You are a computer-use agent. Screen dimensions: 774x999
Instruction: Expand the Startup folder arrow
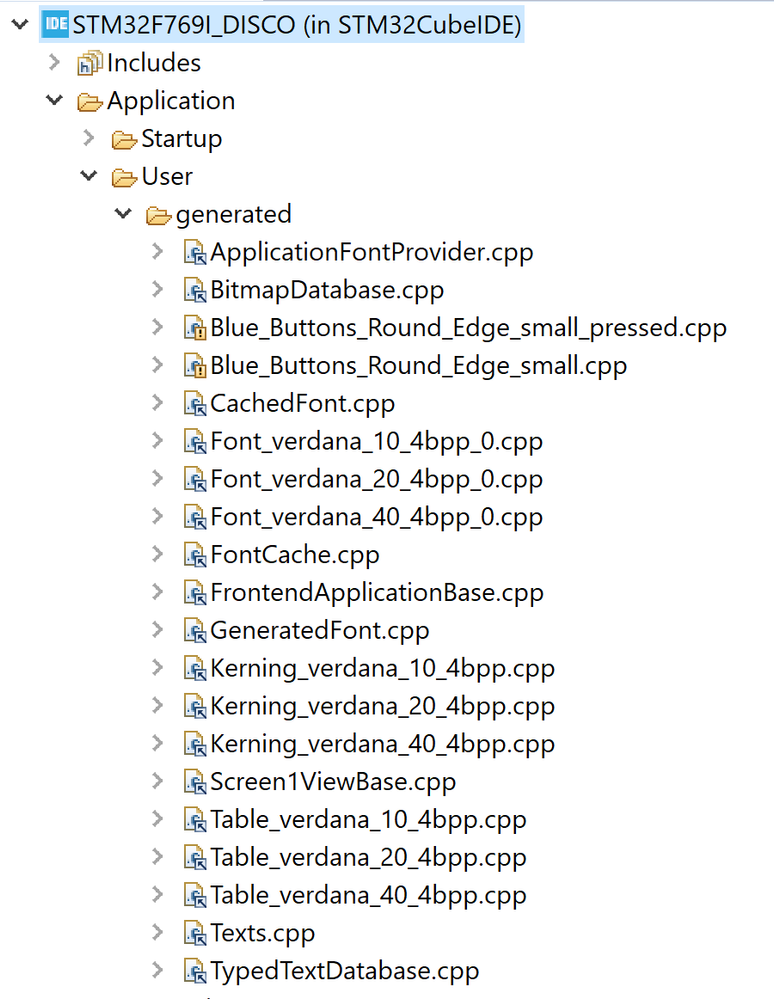pos(89,138)
